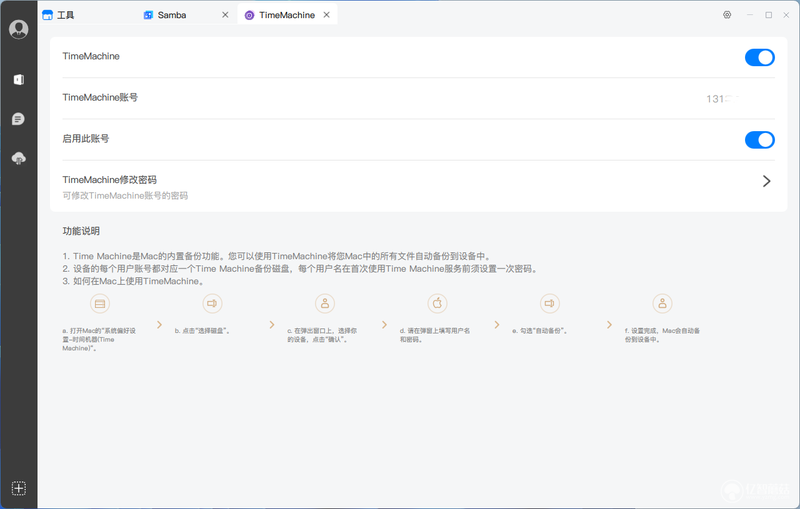Click hint 可修改TimeMachine账号的密码
Screen dimensions: 800x509
125,196
